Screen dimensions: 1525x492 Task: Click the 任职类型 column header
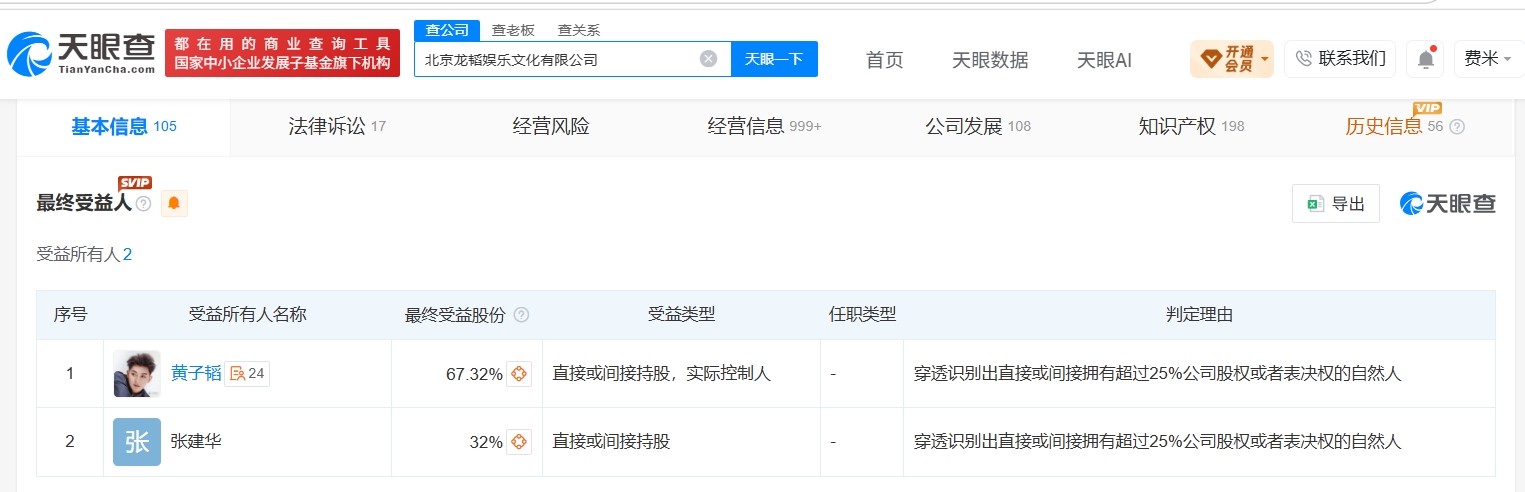[862, 315]
